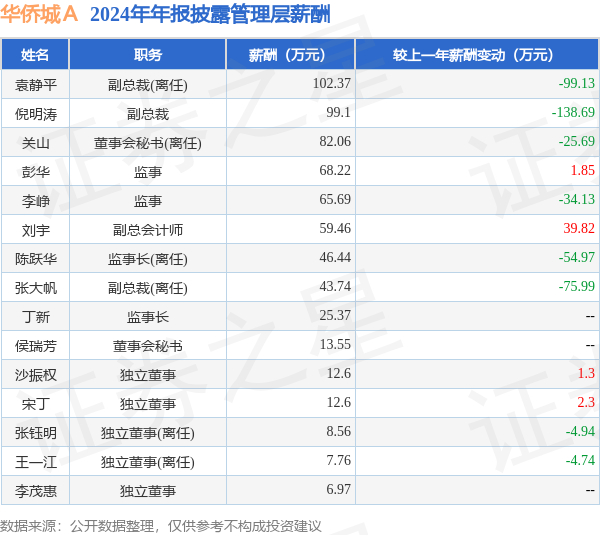The width and height of the screenshot is (600, 535).
Task: Click change value -75.99
Action: [x=577, y=286]
